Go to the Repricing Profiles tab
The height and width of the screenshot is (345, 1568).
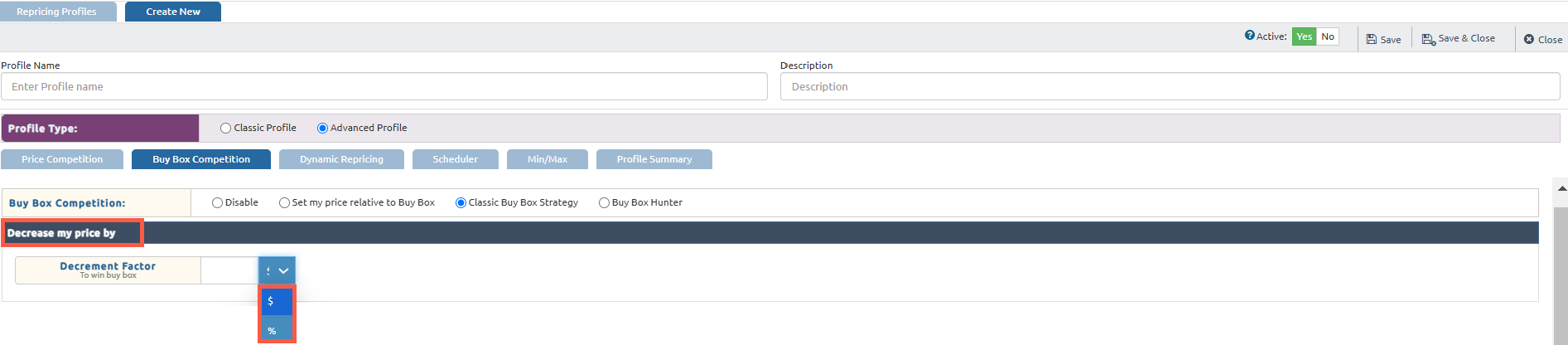pyautogui.click(x=57, y=12)
